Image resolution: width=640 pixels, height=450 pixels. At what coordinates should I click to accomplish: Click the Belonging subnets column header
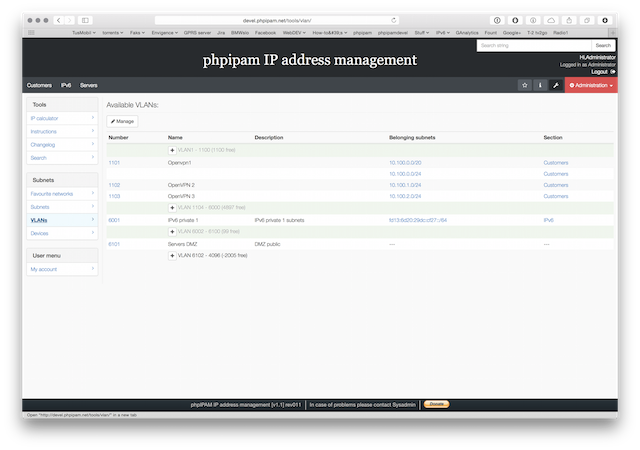click(412, 138)
